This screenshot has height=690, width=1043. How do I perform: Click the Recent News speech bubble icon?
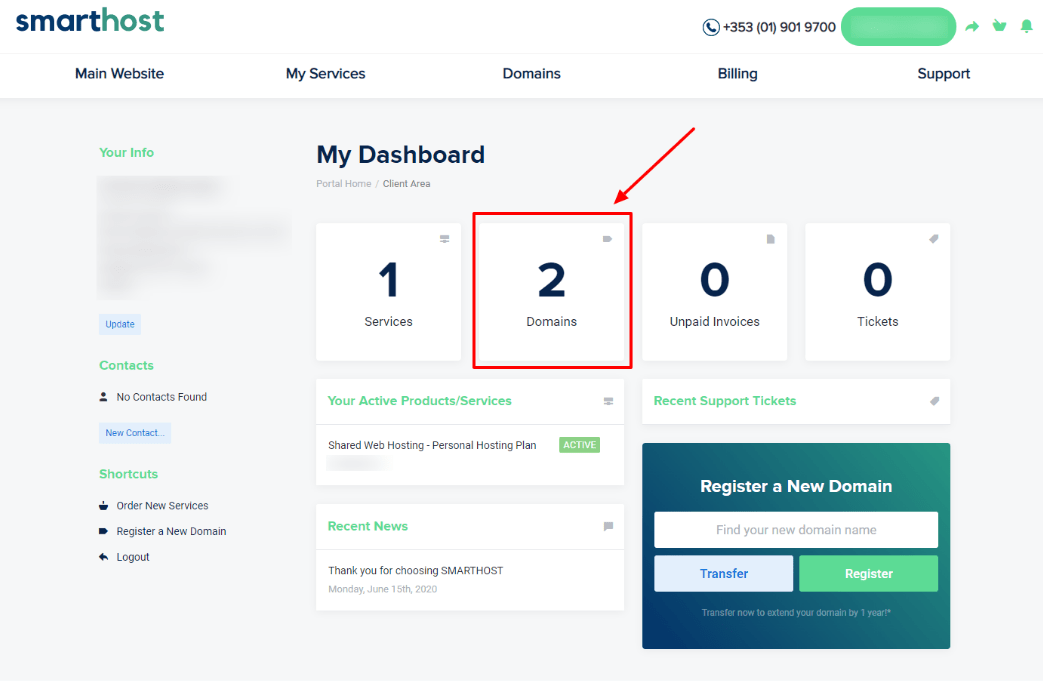click(608, 526)
